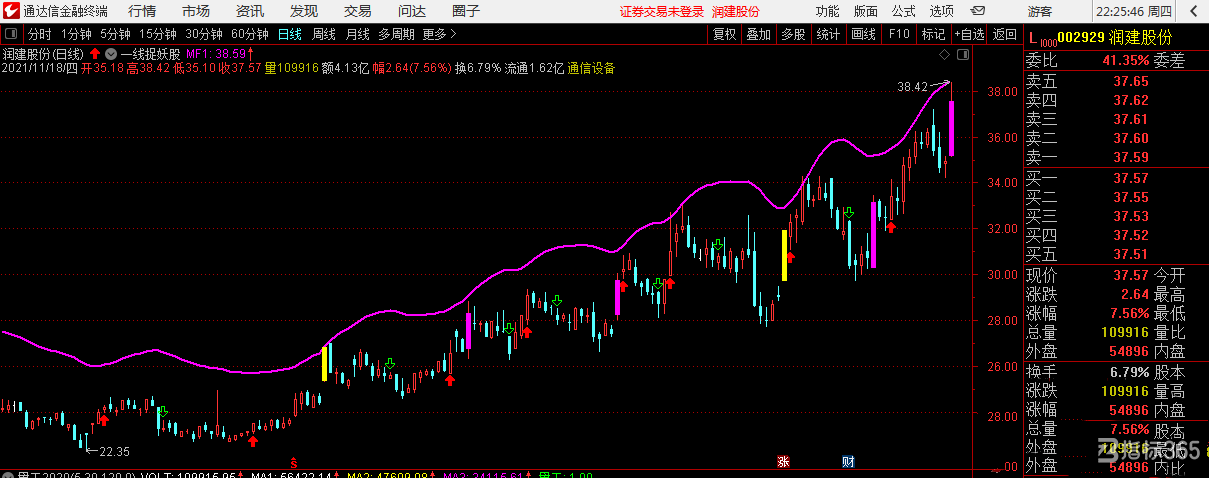Switch to the 15分钟 period tab
This screenshot has width=1209, height=478.
pyautogui.click(x=158, y=34)
